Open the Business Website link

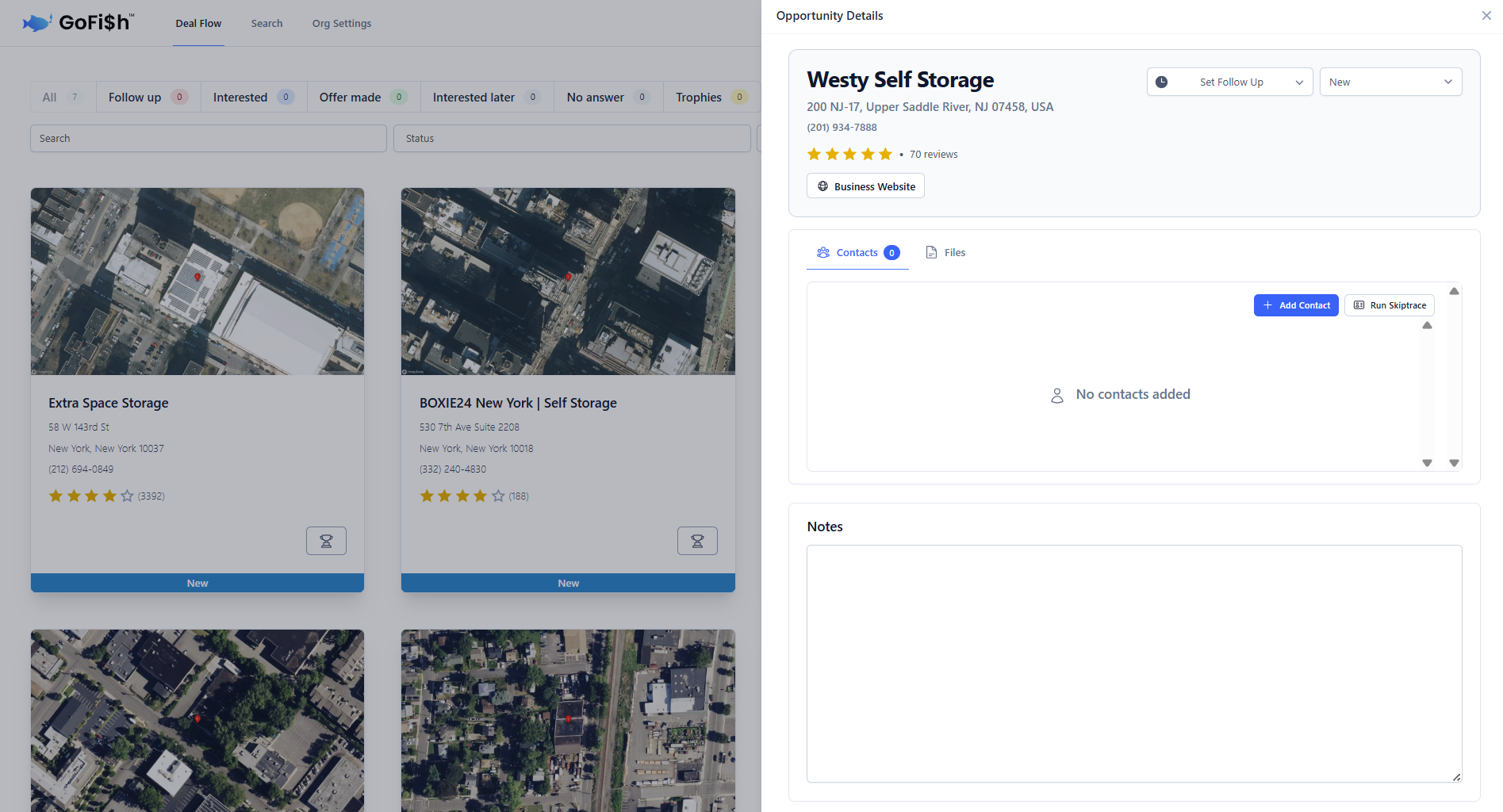pyautogui.click(x=865, y=186)
